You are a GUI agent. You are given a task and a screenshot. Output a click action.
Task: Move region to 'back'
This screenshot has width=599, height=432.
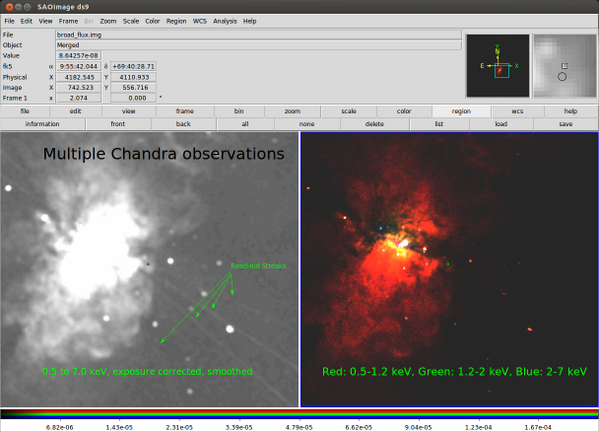coord(183,124)
